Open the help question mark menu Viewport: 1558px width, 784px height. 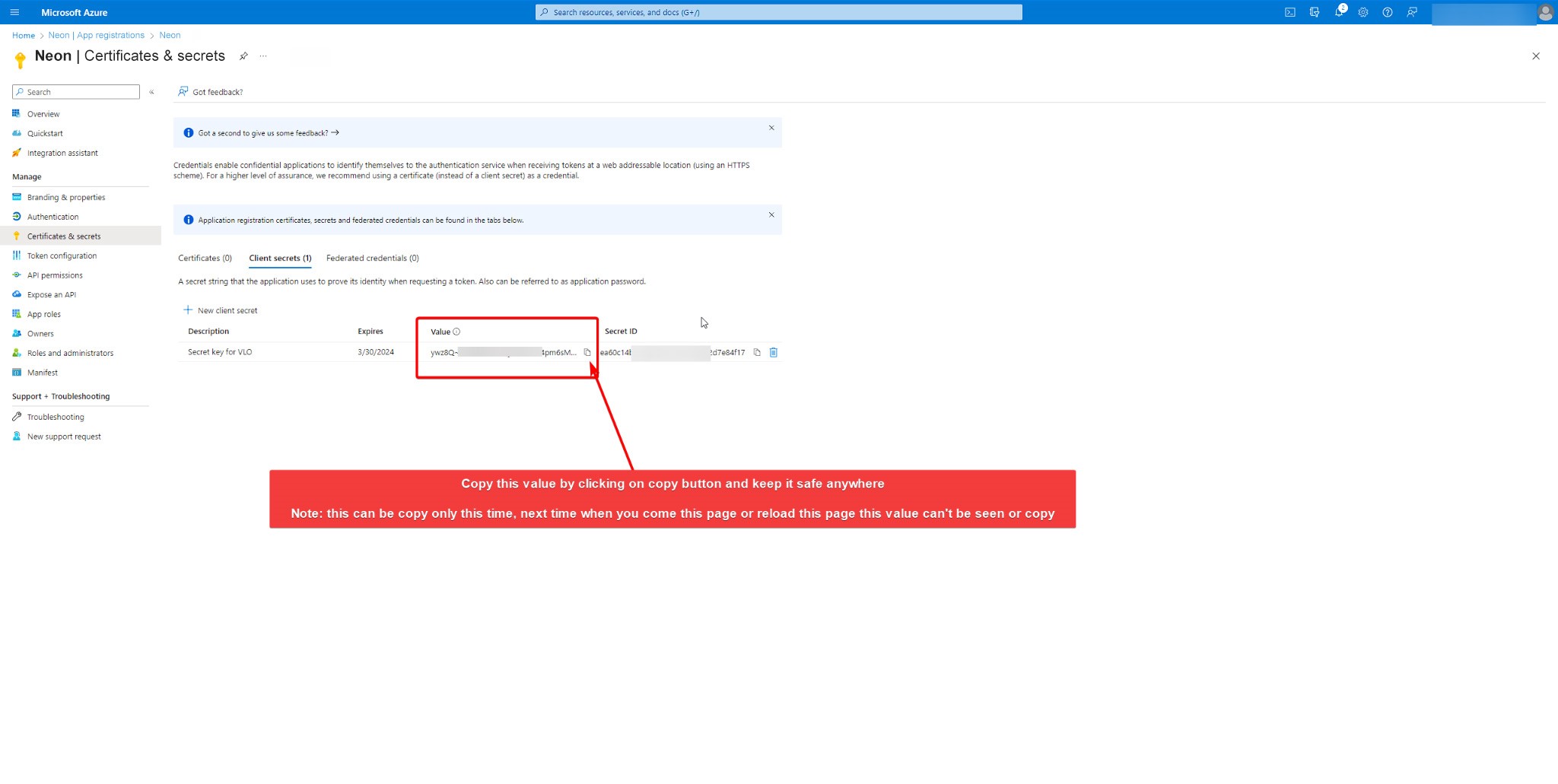tap(1388, 12)
